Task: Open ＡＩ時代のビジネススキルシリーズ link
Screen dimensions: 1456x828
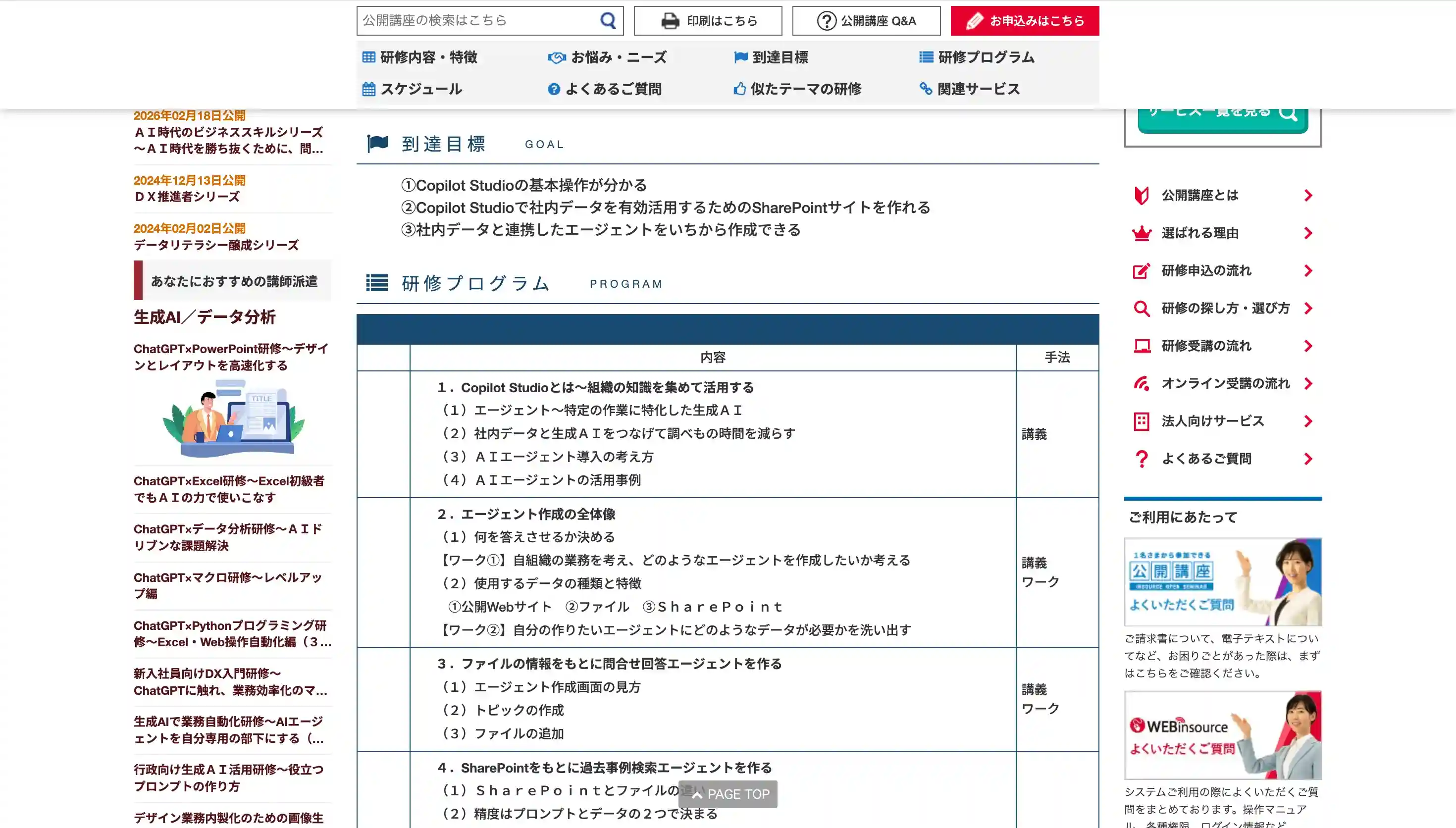Action: (228, 141)
